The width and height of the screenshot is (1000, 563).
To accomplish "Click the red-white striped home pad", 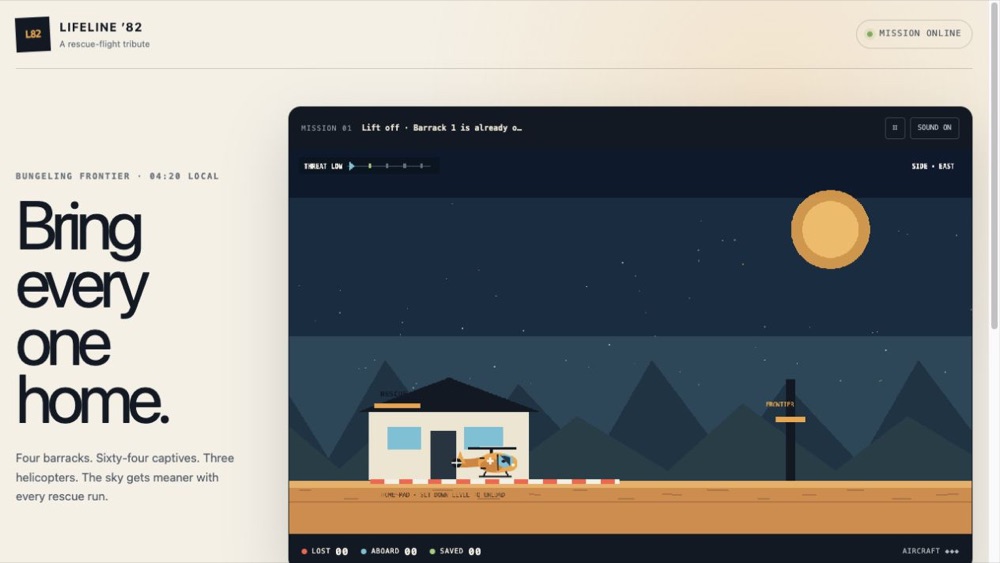I will click(494, 481).
